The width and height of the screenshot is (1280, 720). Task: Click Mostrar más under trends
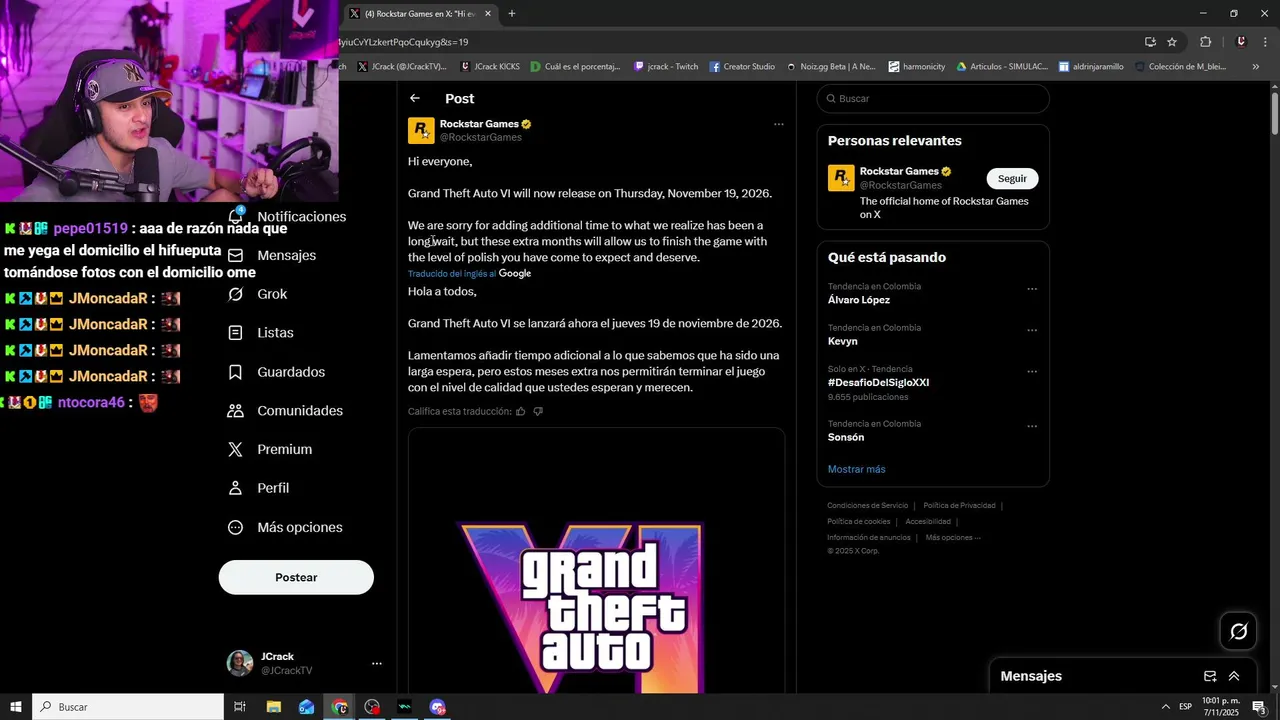[x=856, y=469]
